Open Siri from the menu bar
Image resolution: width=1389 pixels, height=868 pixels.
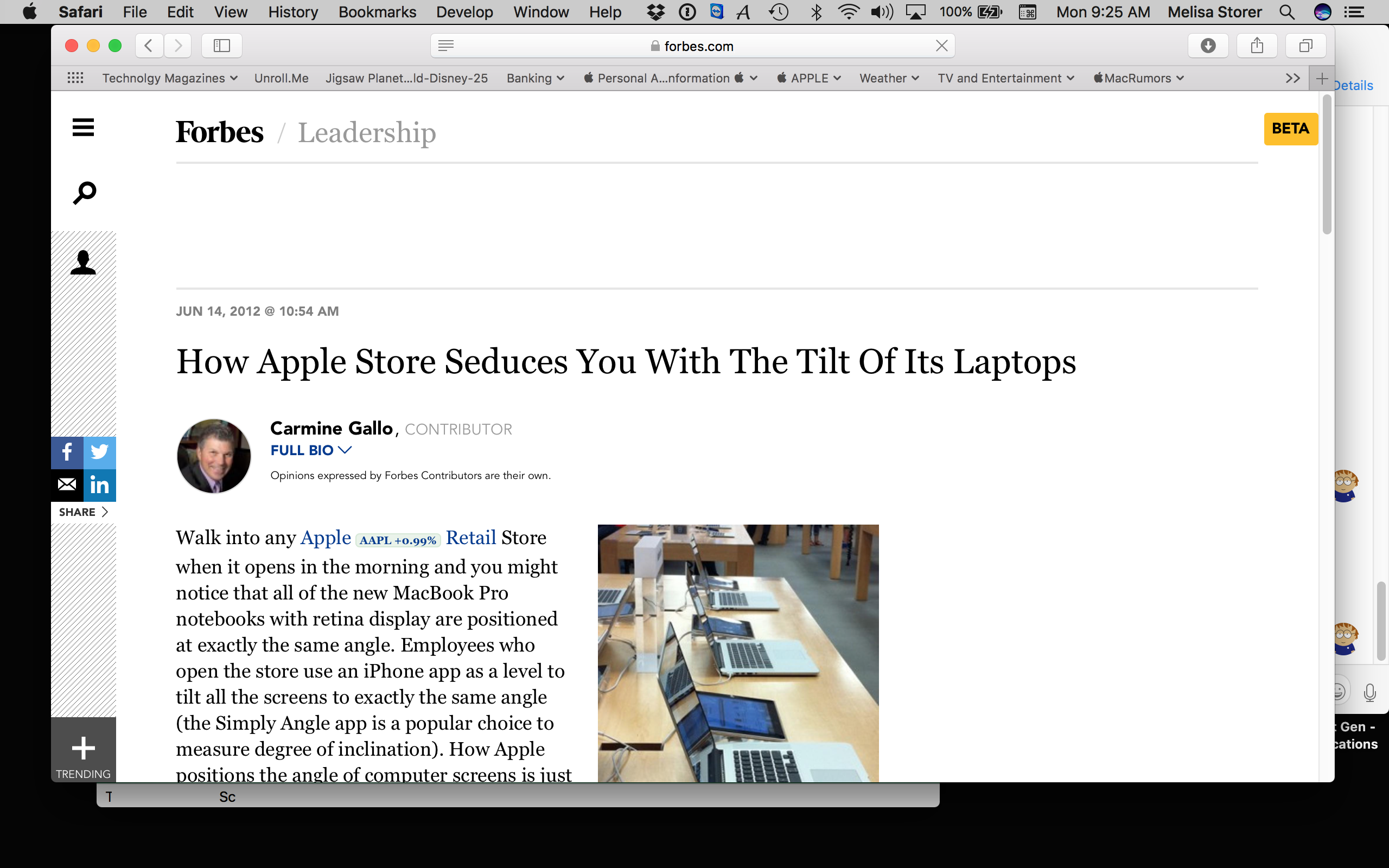[x=1322, y=12]
